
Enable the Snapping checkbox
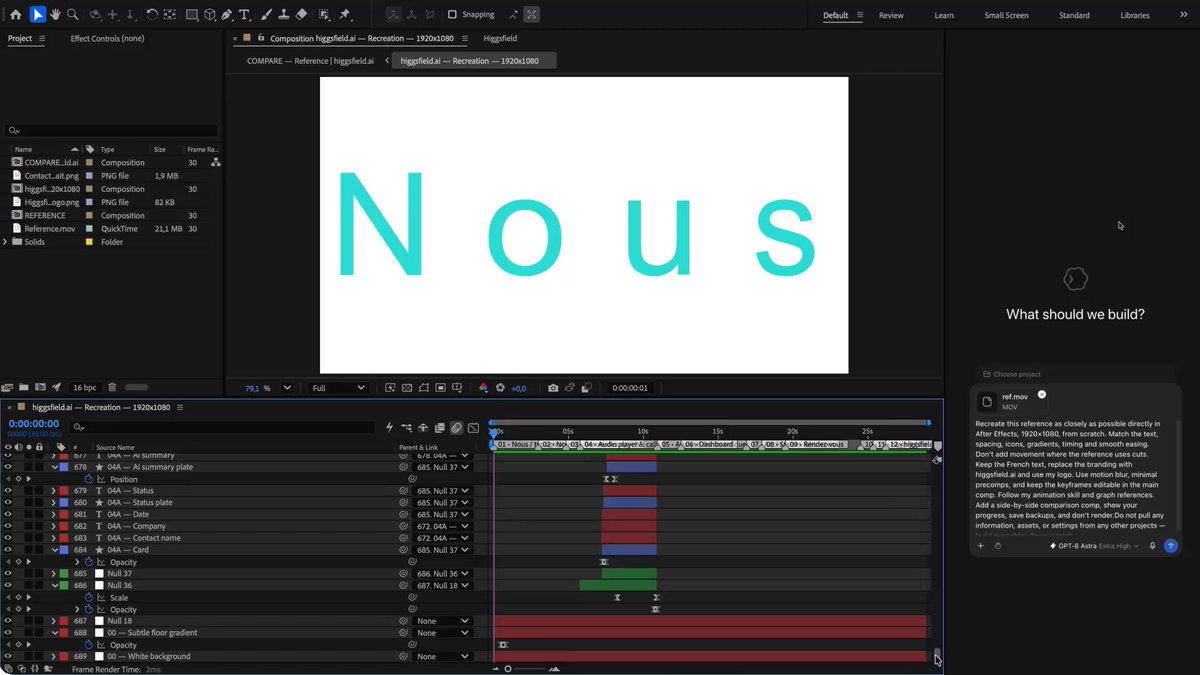[452, 15]
